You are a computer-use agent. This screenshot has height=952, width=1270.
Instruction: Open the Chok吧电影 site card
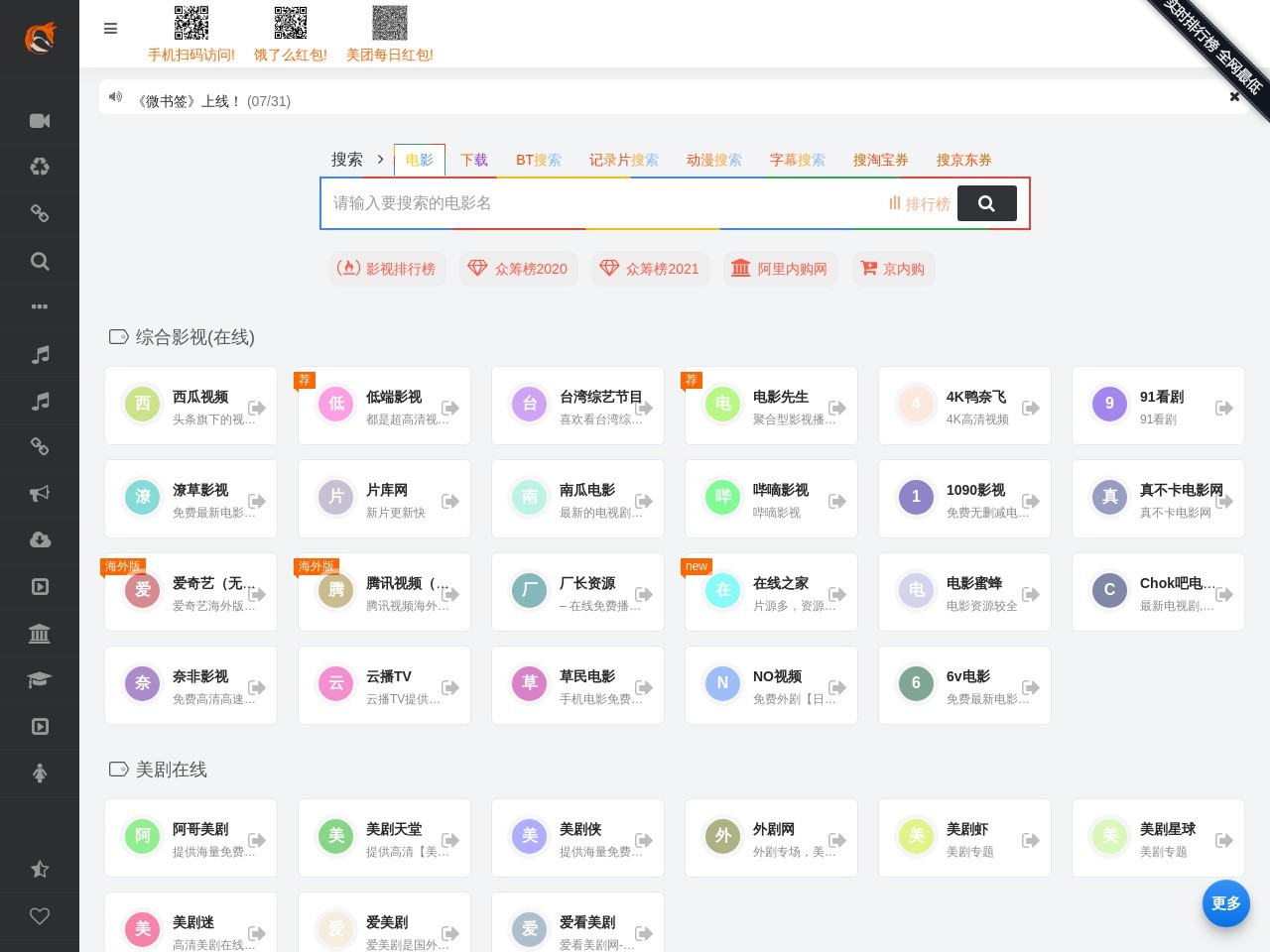click(x=1158, y=592)
